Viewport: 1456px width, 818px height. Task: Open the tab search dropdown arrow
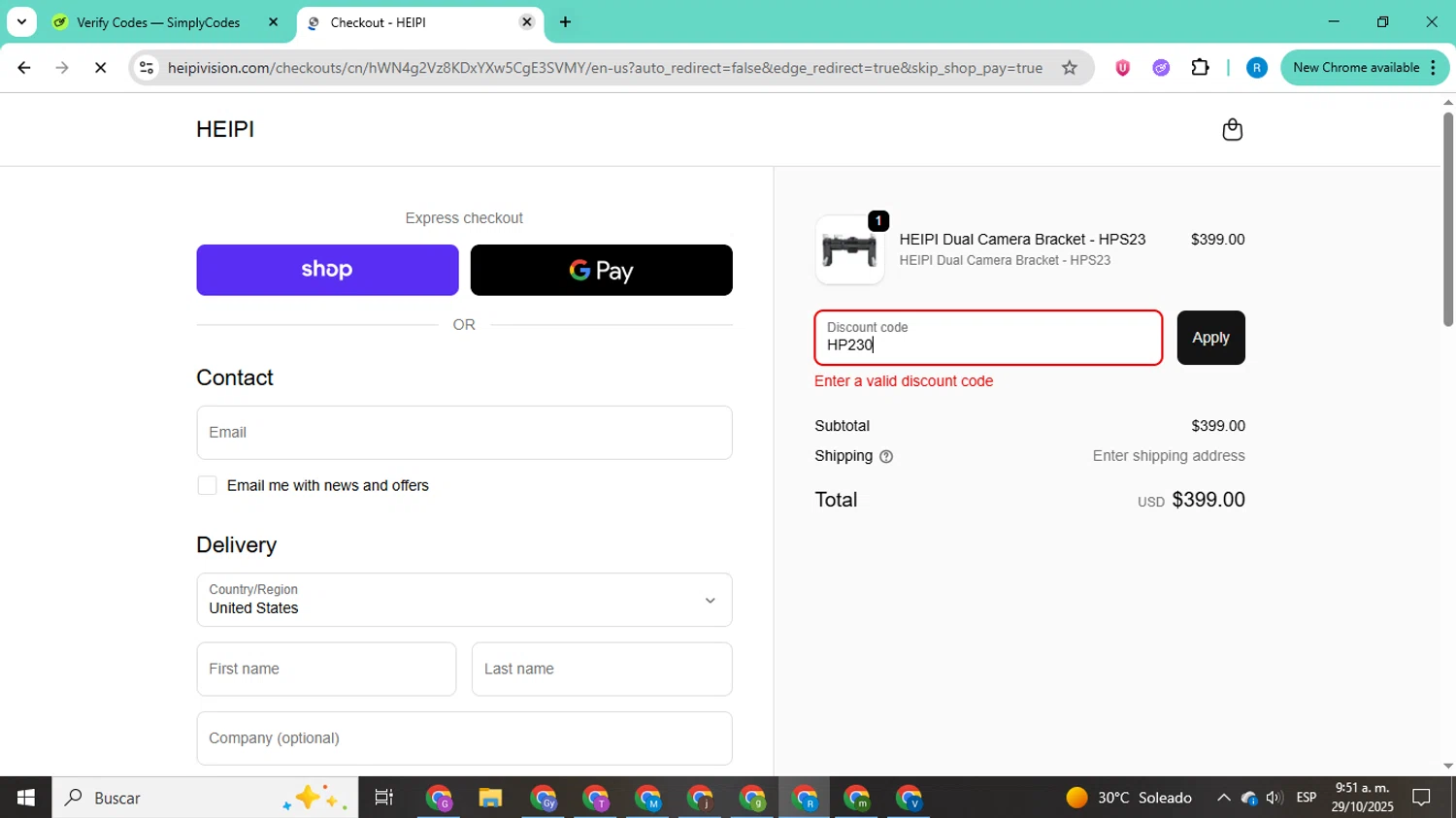[21, 22]
